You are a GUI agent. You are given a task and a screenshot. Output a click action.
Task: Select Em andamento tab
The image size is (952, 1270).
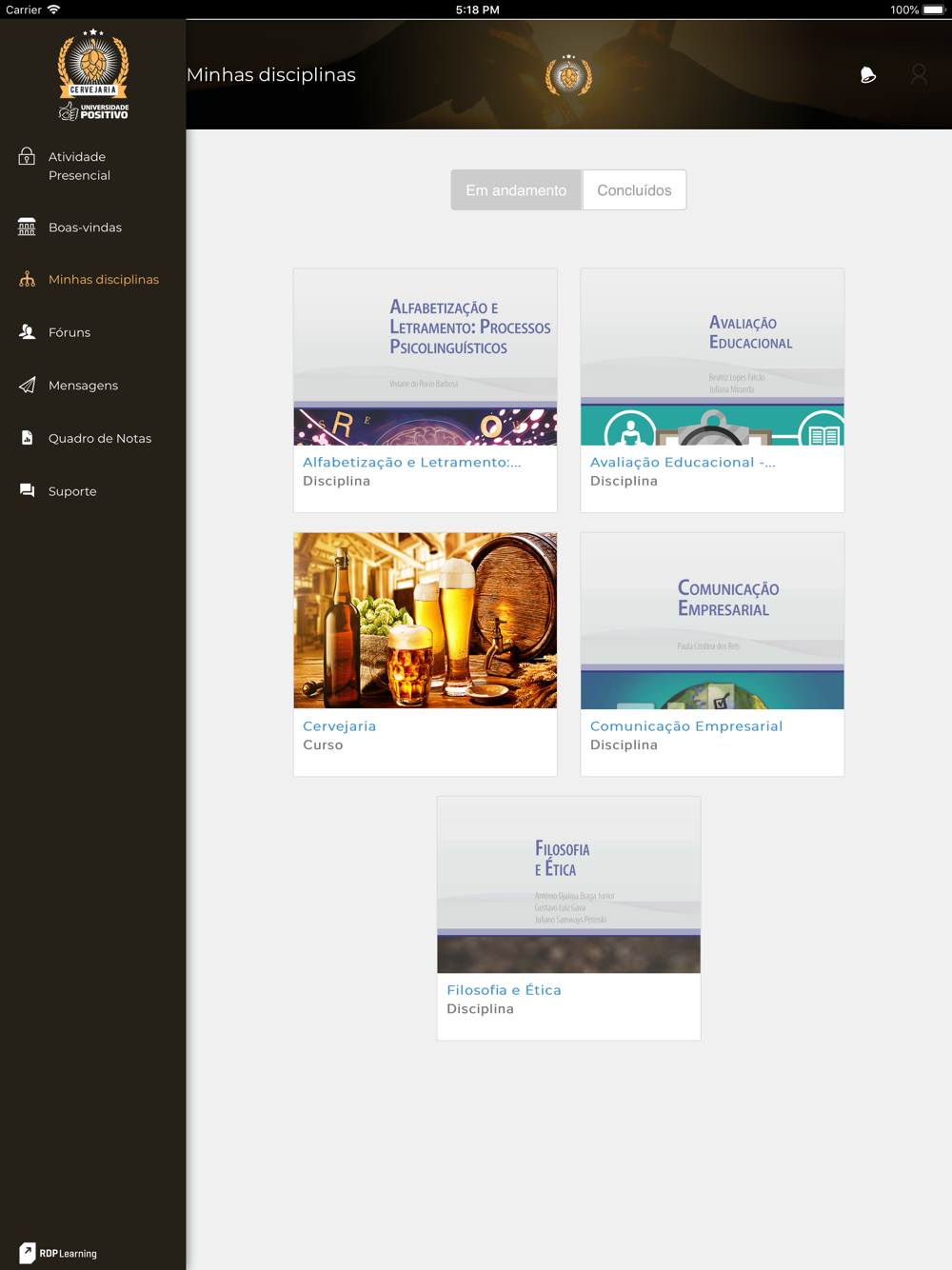pos(516,190)
